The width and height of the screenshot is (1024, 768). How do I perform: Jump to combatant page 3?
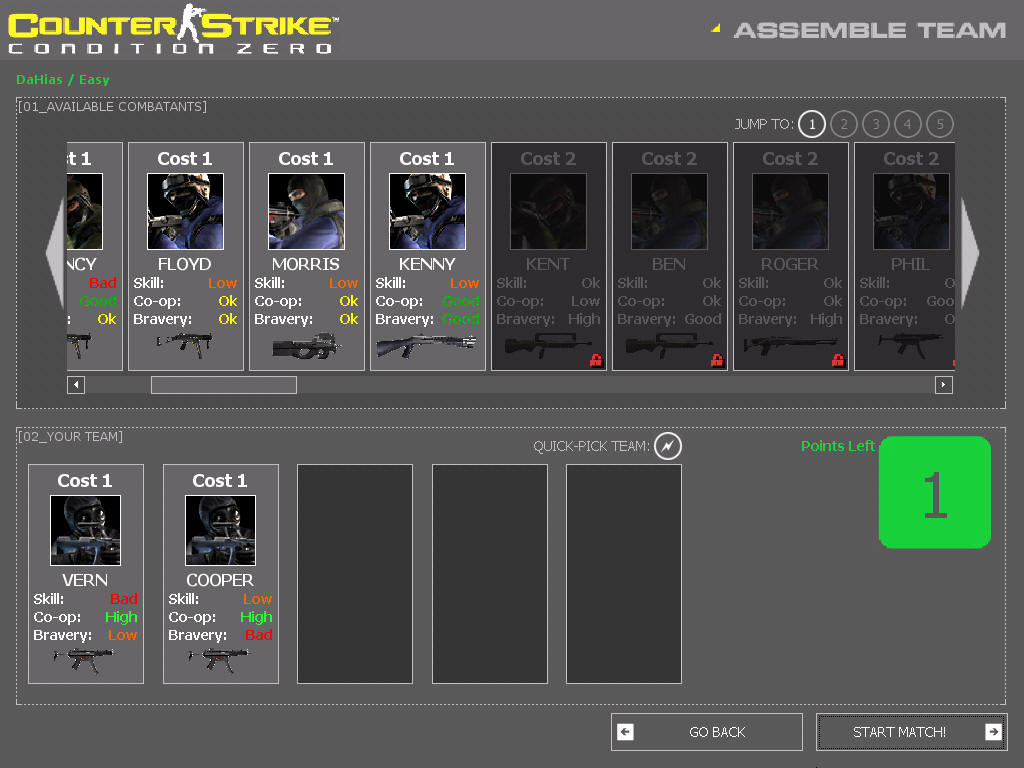tap(876, 124)
